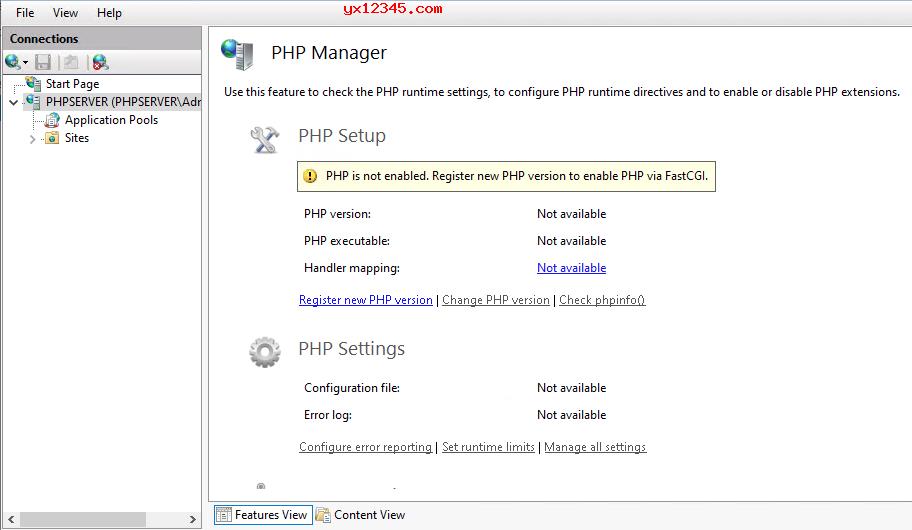Open the View menu
Image resolution: width=912 pixels, height=530 pixels.
pyautogui.click(x=65, y=13)
